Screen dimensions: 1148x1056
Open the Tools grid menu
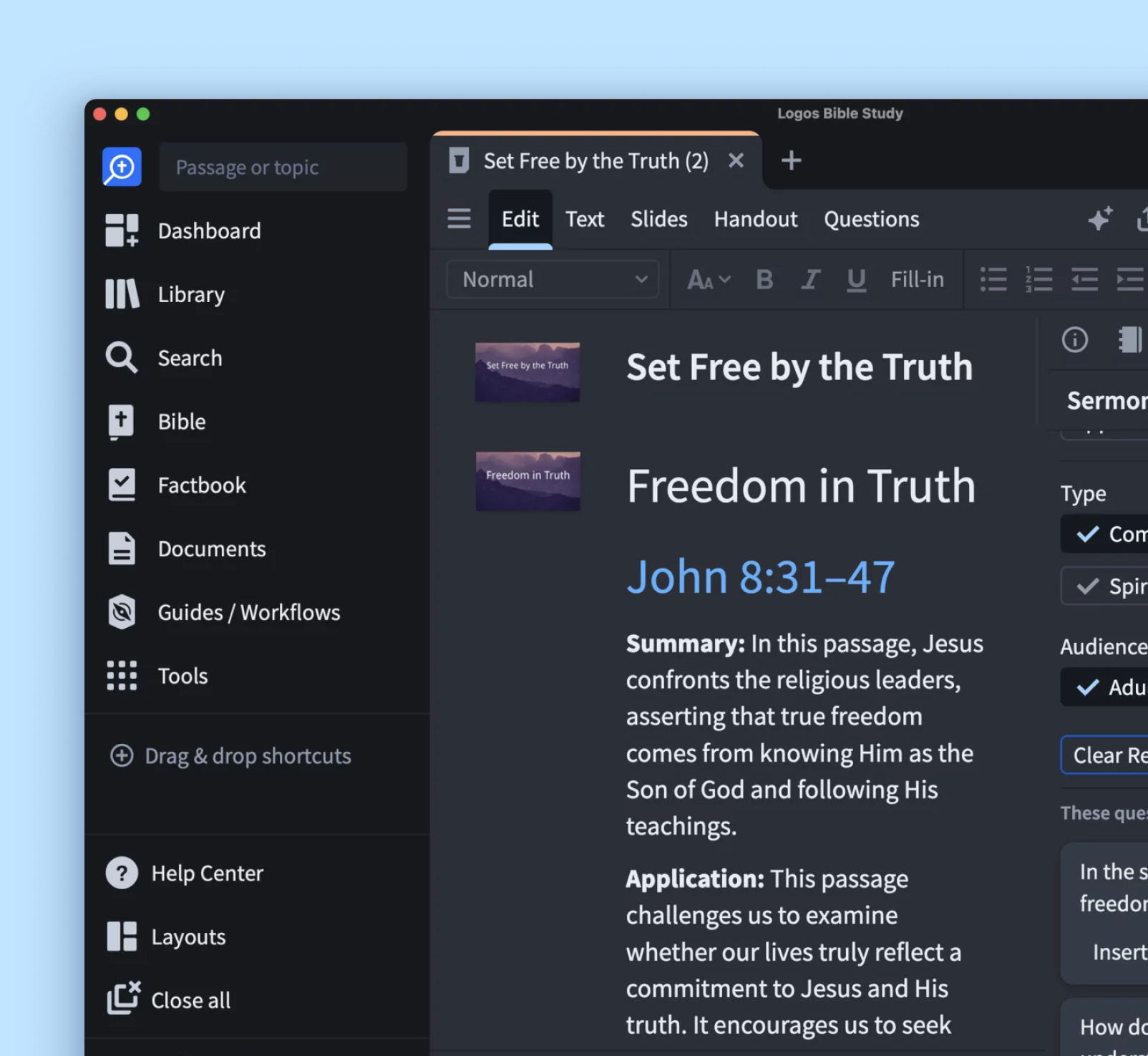(183, 676)
